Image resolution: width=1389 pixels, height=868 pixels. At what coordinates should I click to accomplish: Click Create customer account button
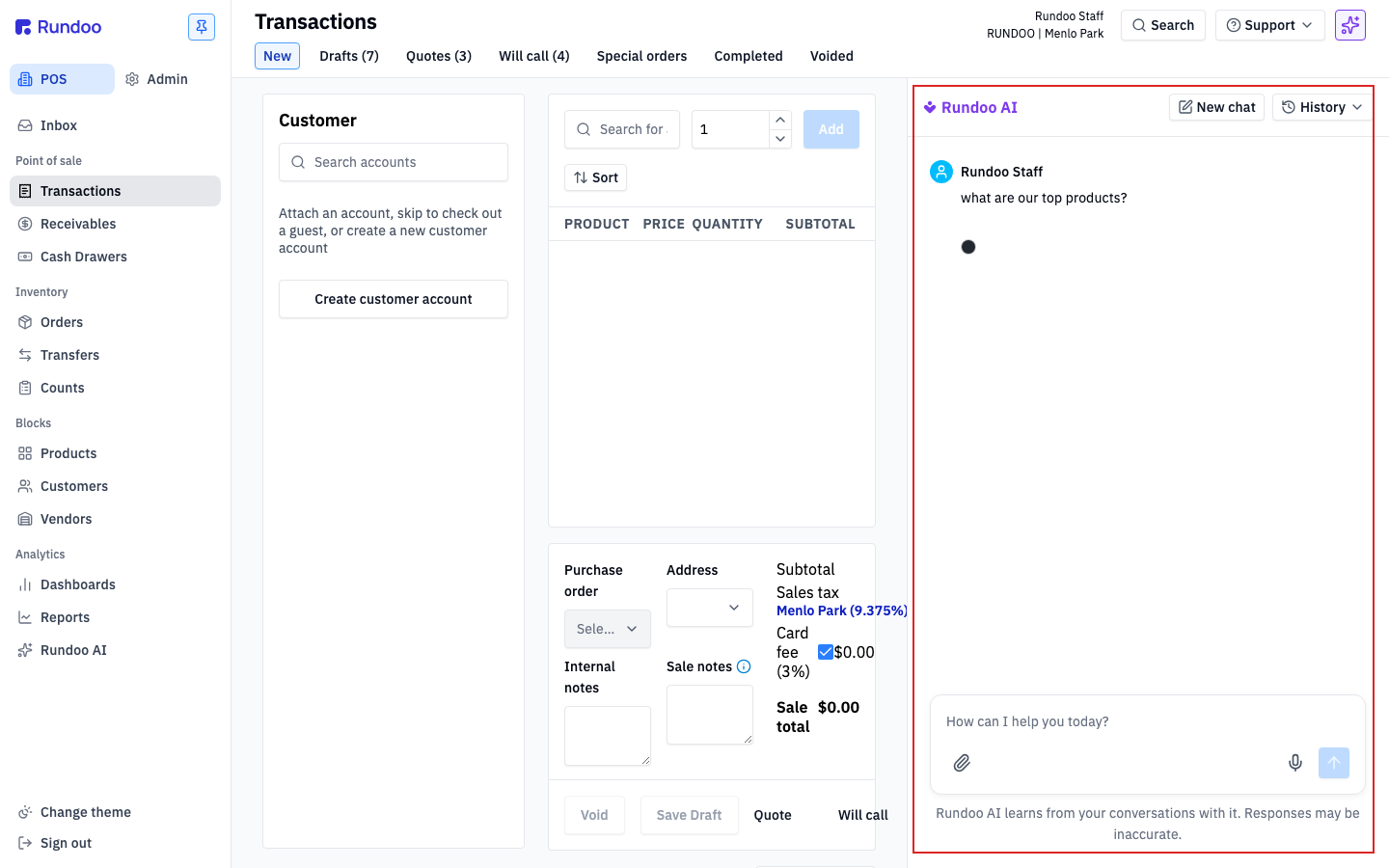point(394,299)
